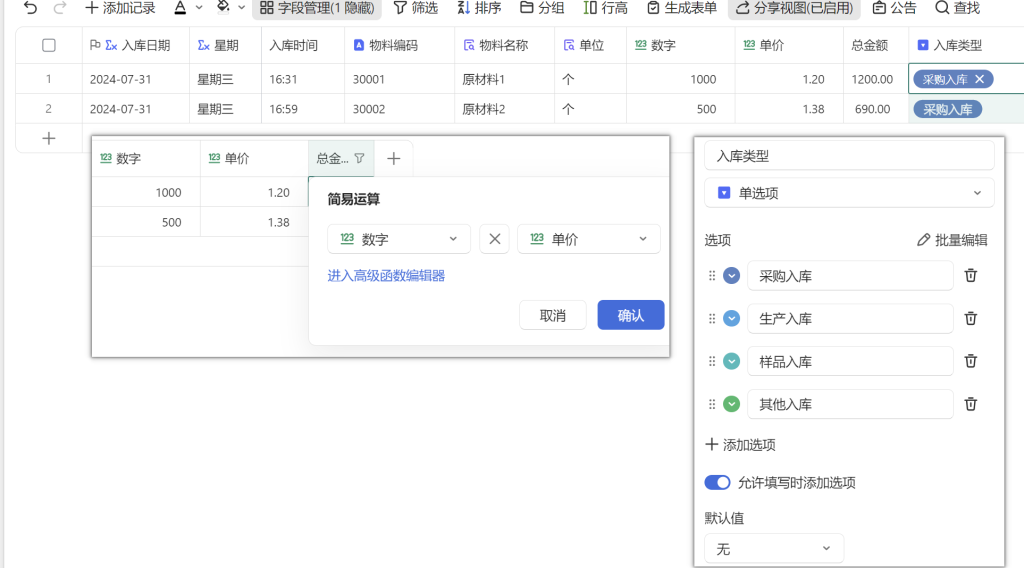Viewport: 1024px width, 568px height.
Task: Open the filter (筛选) tool
Action: [x=415, y=8]
